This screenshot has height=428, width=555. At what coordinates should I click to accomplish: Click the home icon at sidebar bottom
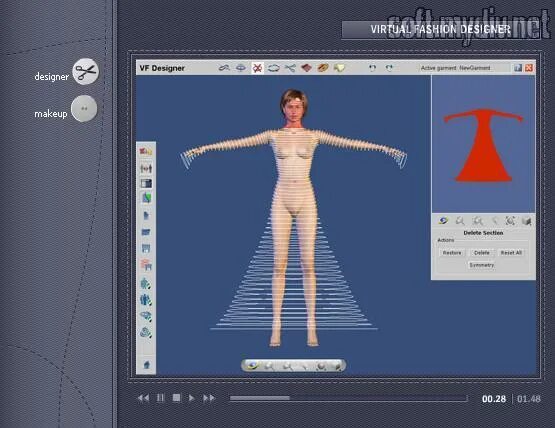coord(146,364)
